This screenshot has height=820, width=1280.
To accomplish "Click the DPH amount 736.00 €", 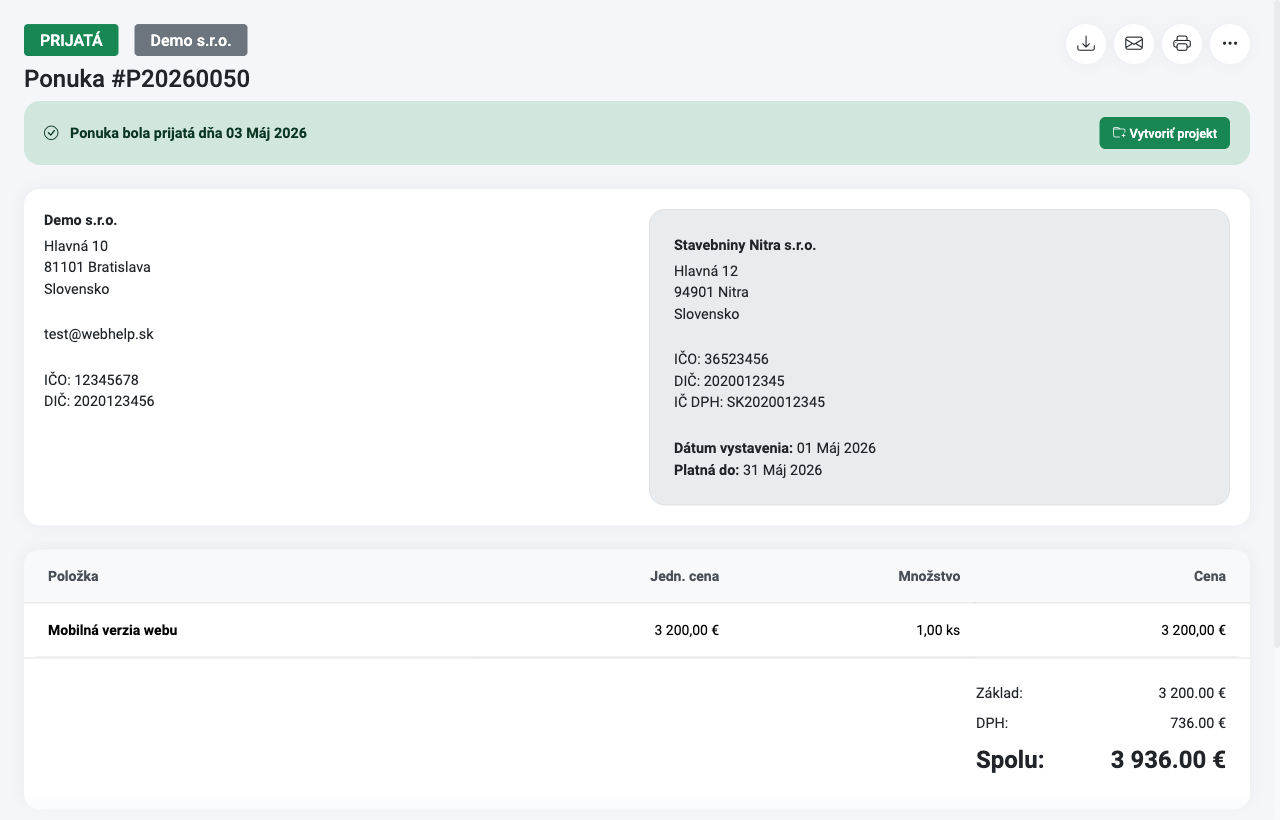I will coord(1198,723).
